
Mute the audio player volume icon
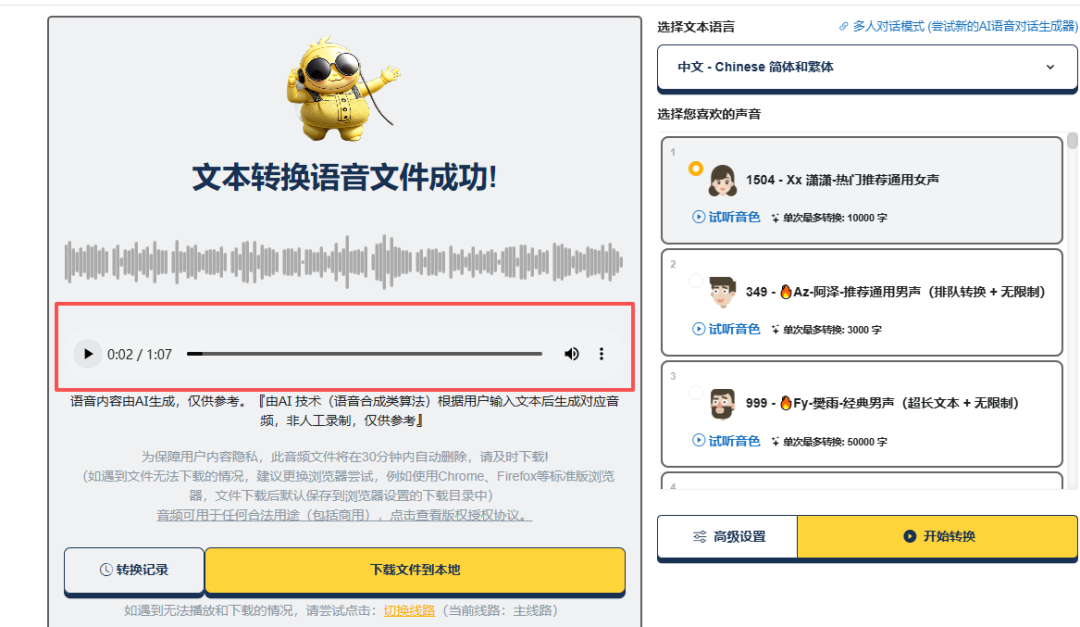click(572, 354)
